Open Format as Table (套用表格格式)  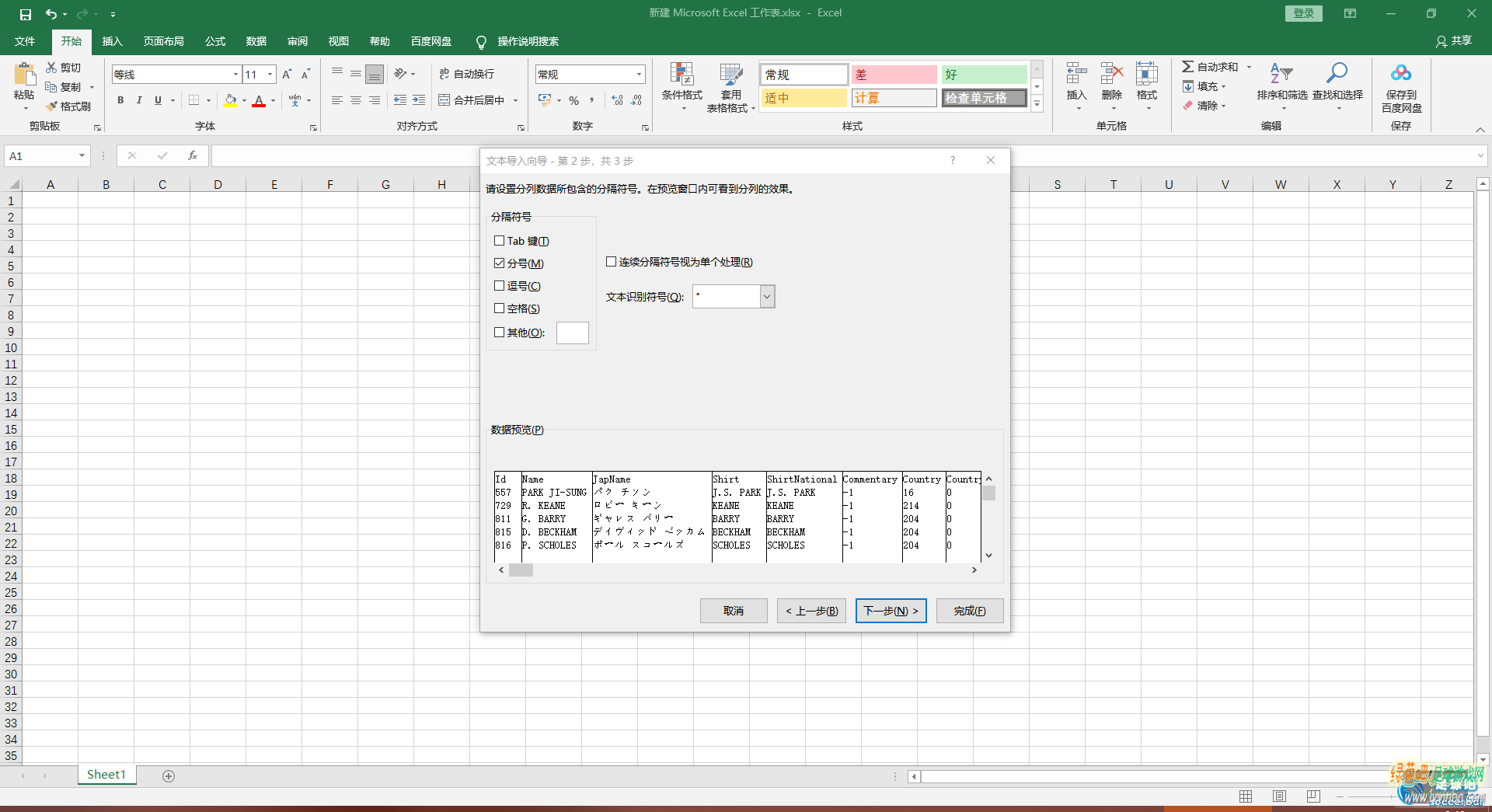tap(730, 87)
